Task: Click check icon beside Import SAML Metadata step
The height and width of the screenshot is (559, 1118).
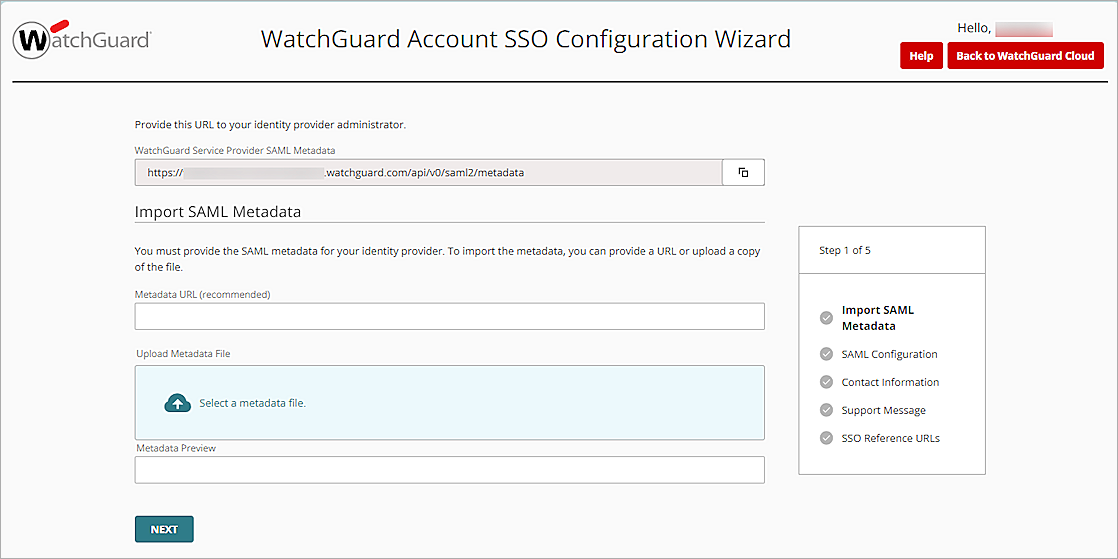Action: pos(826,318)
